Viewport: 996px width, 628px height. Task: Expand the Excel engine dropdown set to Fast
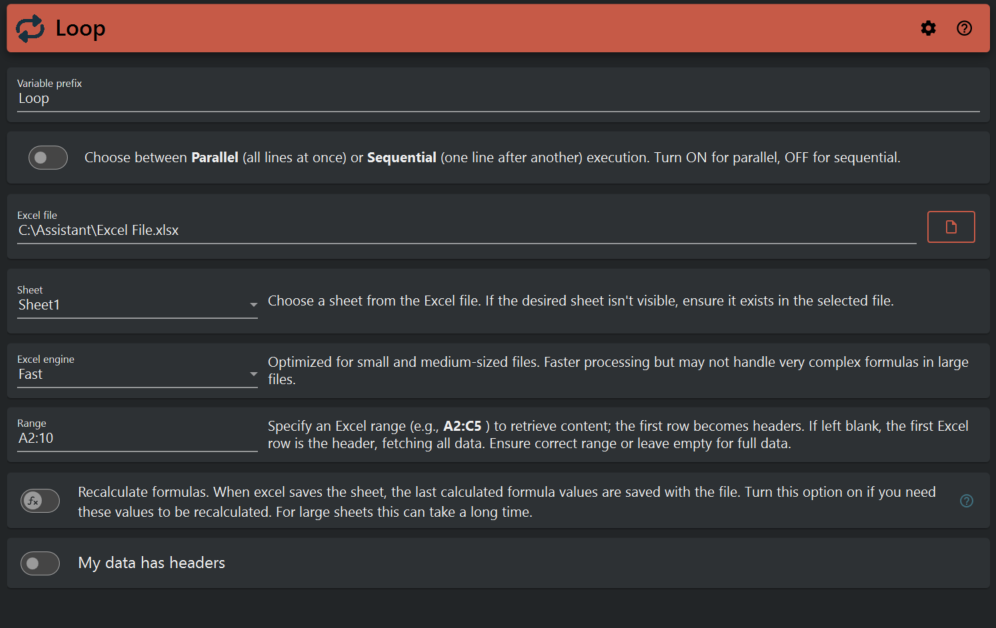(x=137, y=375)
